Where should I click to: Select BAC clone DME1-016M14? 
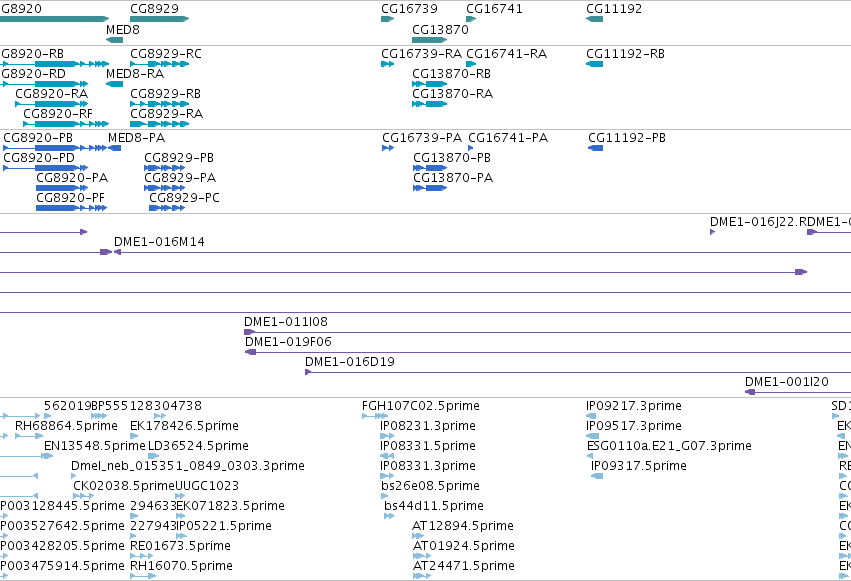pos(159,242)
